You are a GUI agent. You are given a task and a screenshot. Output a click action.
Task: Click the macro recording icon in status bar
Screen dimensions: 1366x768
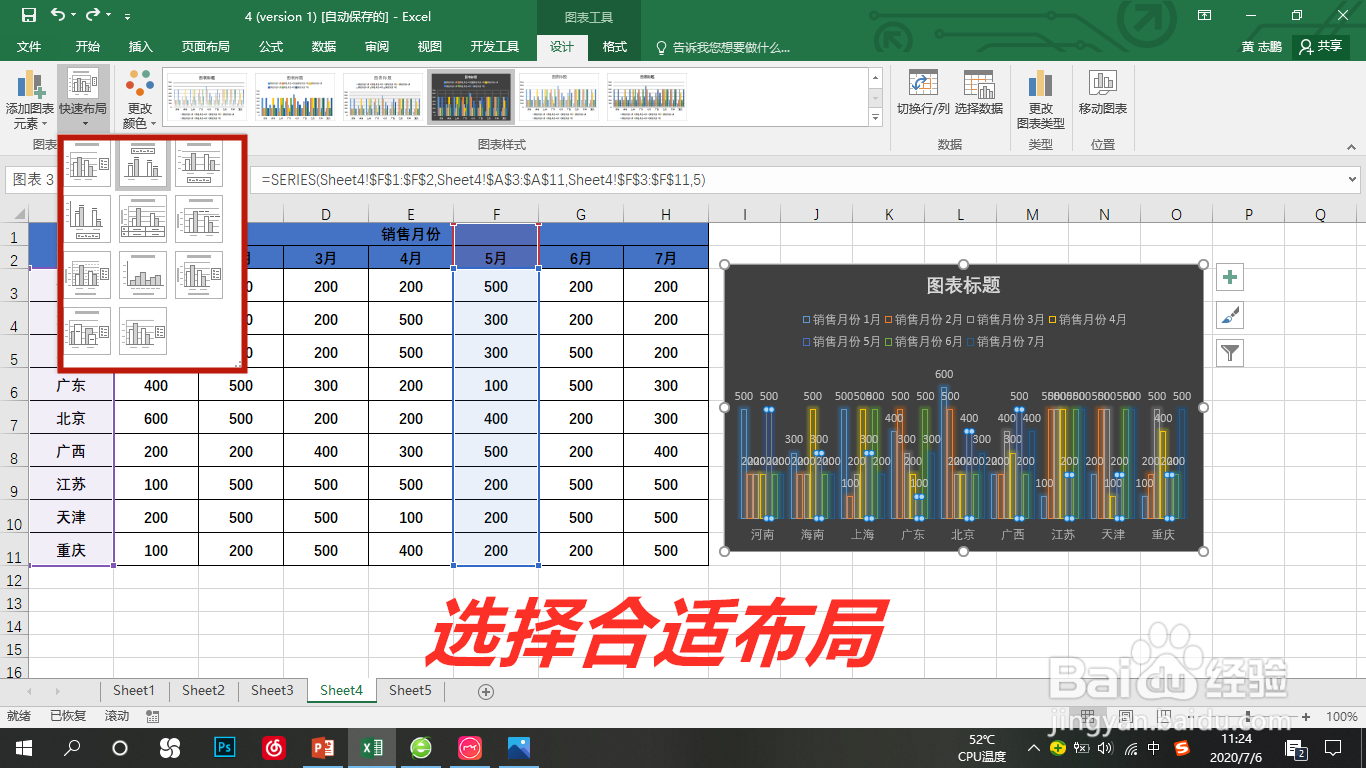[x=153, y=716]
